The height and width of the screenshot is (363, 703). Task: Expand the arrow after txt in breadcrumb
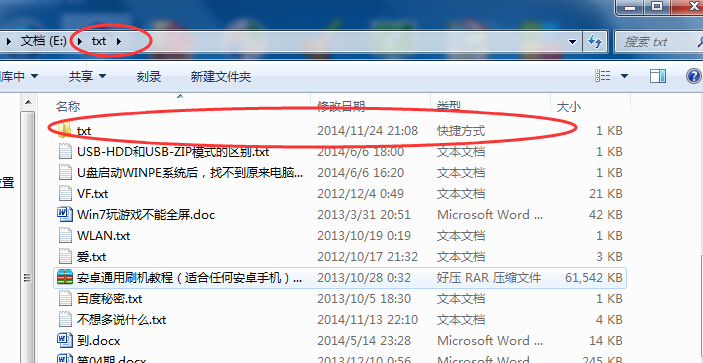[119, 41]
